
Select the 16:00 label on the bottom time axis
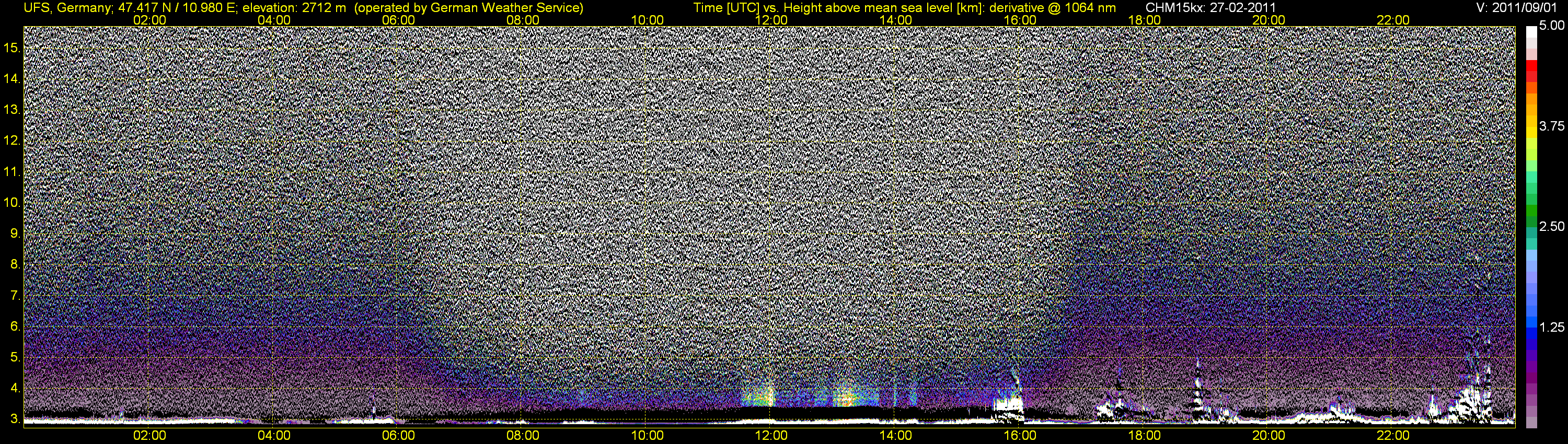click(1020, 436)
